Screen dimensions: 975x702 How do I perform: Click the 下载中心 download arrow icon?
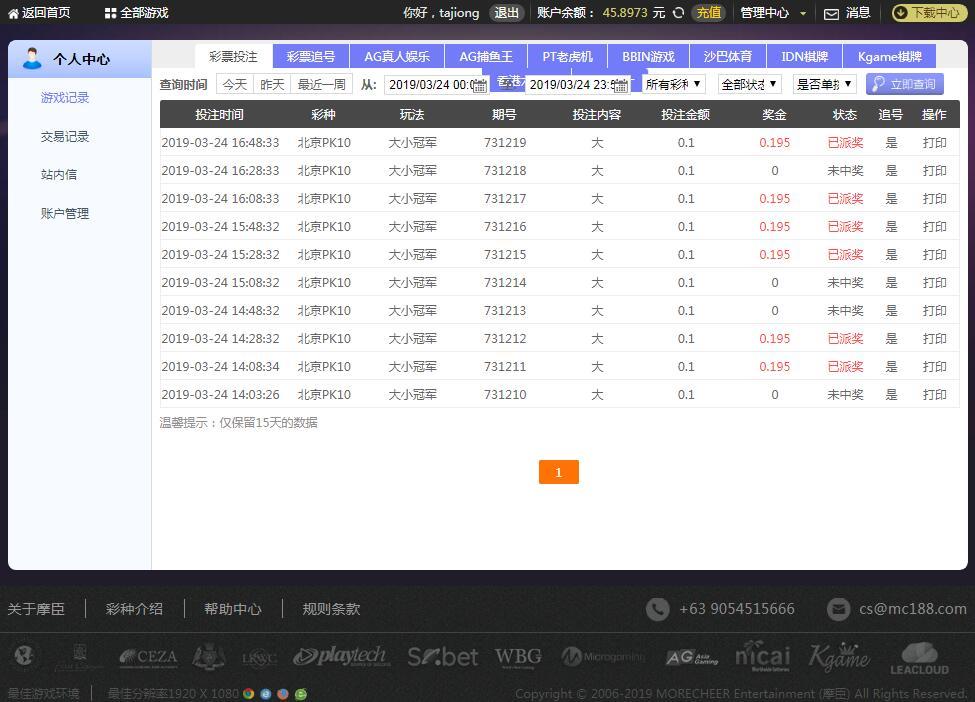pos(900,13)
